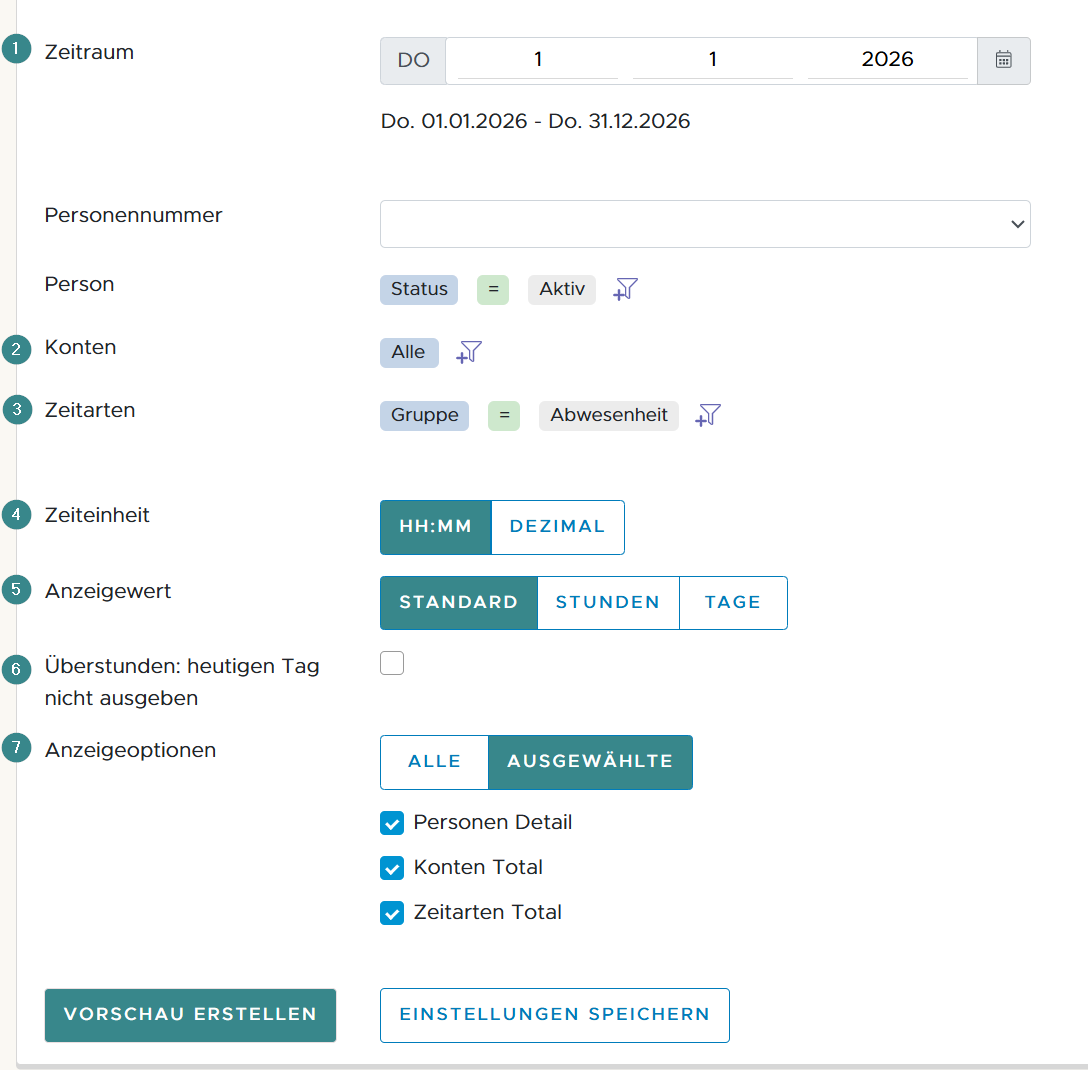This screenshot has width=1088, height=1070.
Task: Add a filter to the Person row
Action: tap(625, 289)
